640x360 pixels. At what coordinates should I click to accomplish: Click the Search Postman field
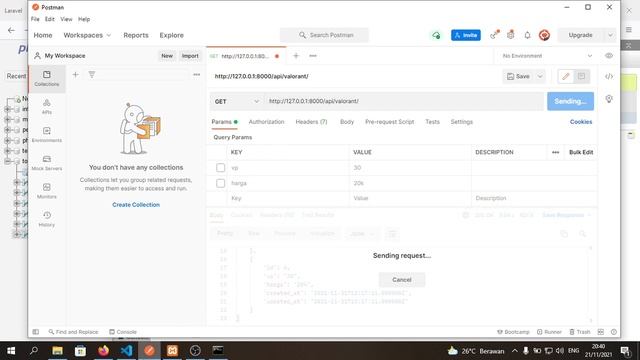pyautogui.click(x=324, y=36)
